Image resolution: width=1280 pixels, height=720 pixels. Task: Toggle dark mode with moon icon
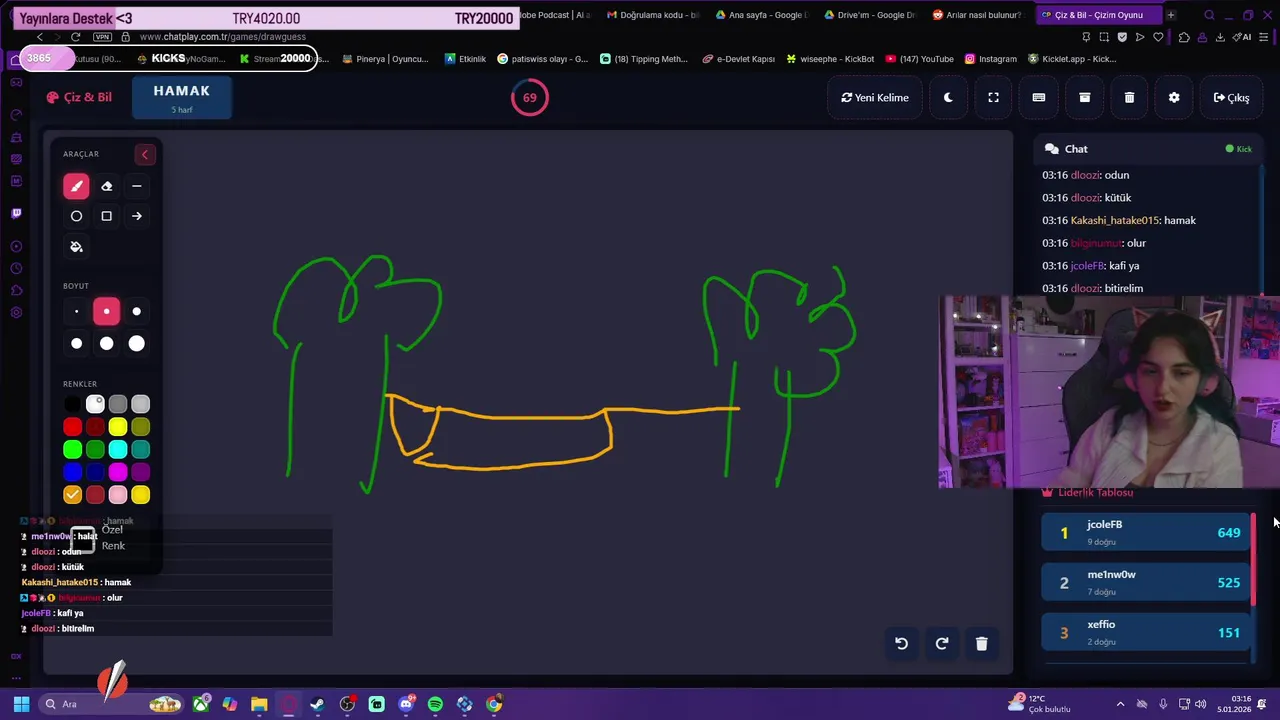pyautogui.click(x=948, y=98)
